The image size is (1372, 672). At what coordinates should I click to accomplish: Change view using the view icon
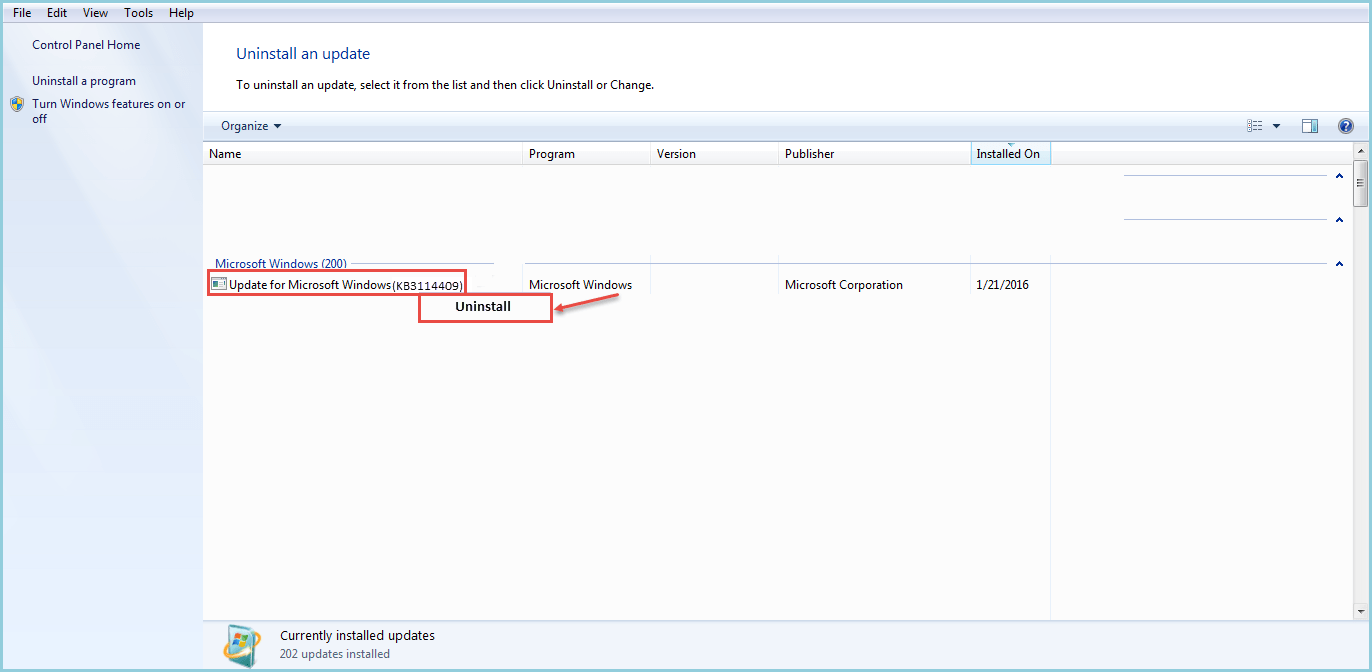coord(1255,126)
